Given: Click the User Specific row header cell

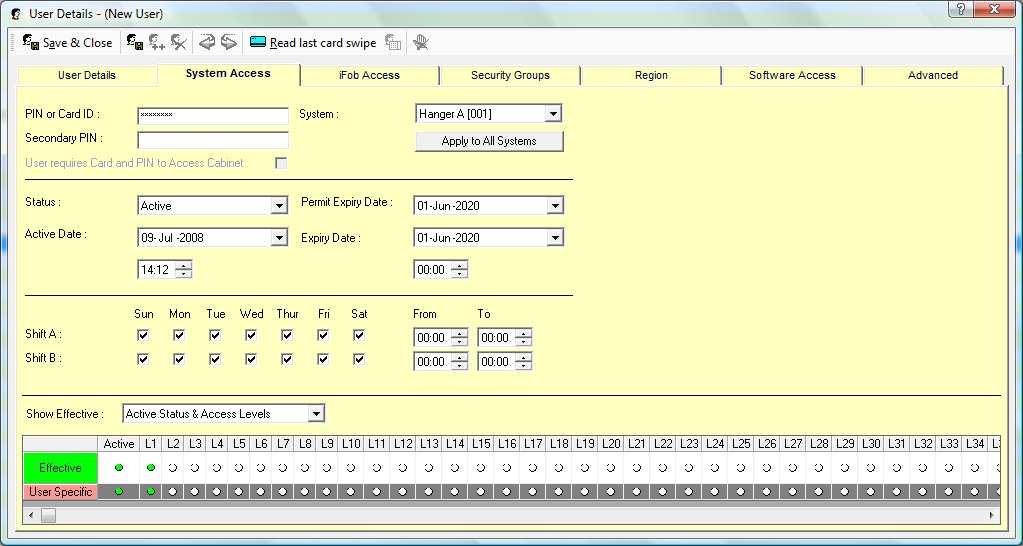Looking at the screenshot, I should [60, 492].
